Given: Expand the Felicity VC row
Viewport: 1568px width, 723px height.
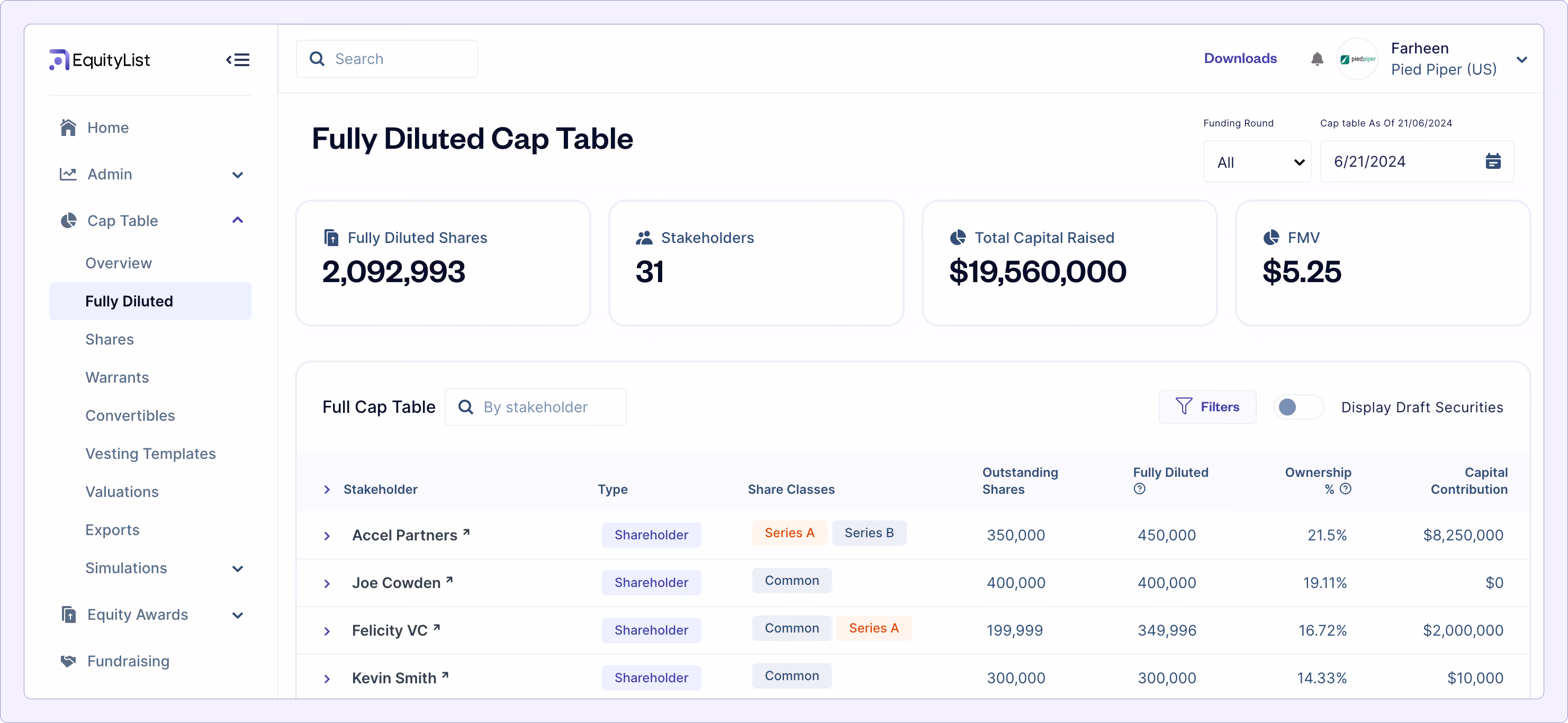Looking at the screenshot, I should (x=327, y=631).
